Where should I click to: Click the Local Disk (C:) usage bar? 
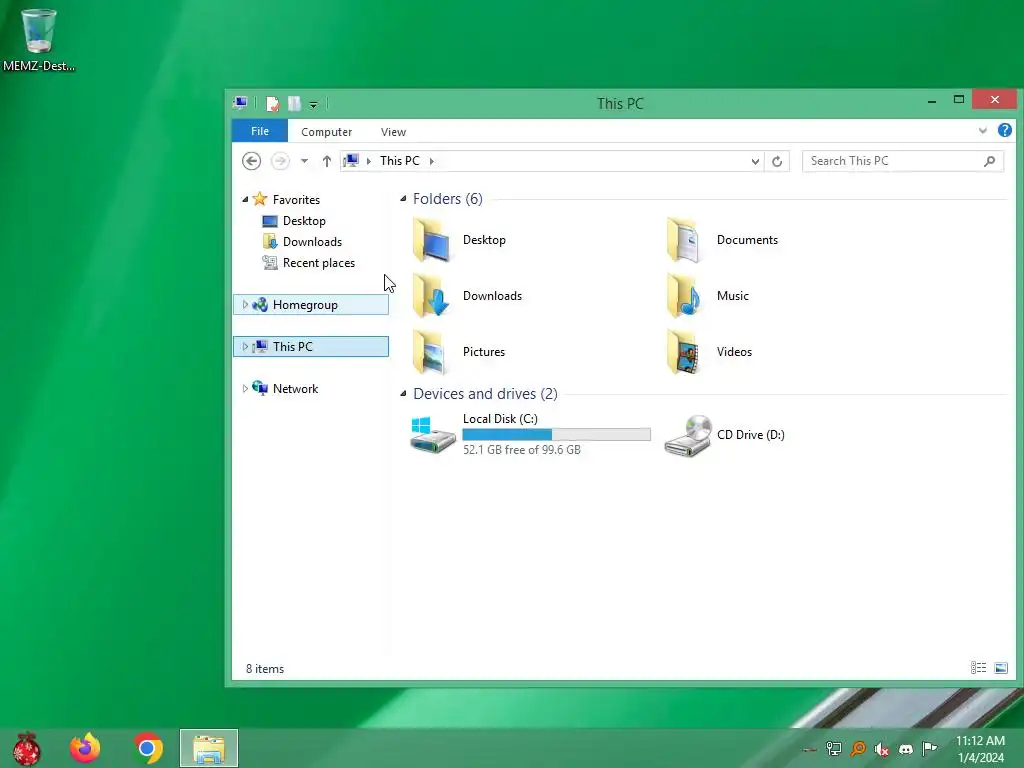point(556,434)
